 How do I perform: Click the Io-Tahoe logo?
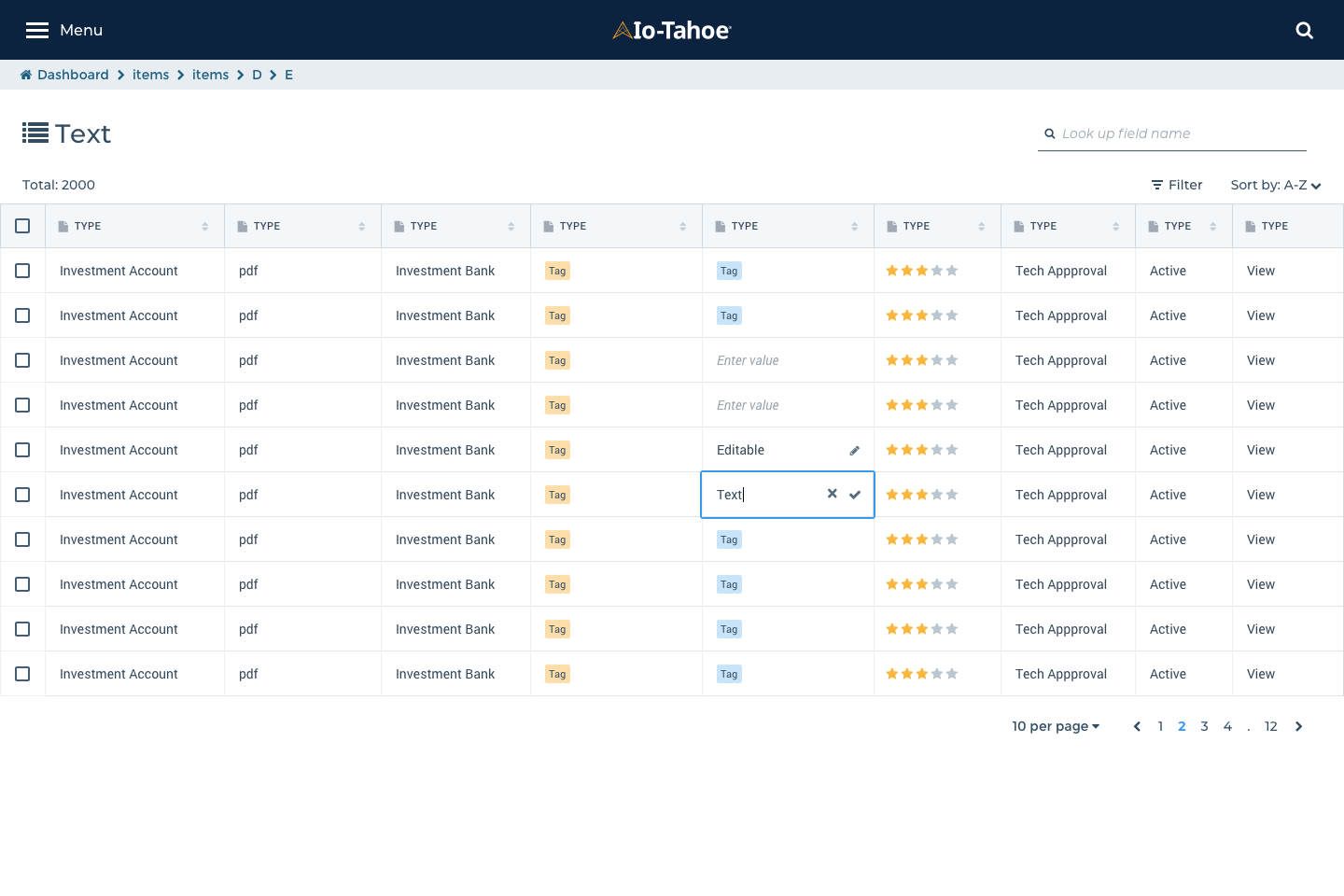point(672,30)
